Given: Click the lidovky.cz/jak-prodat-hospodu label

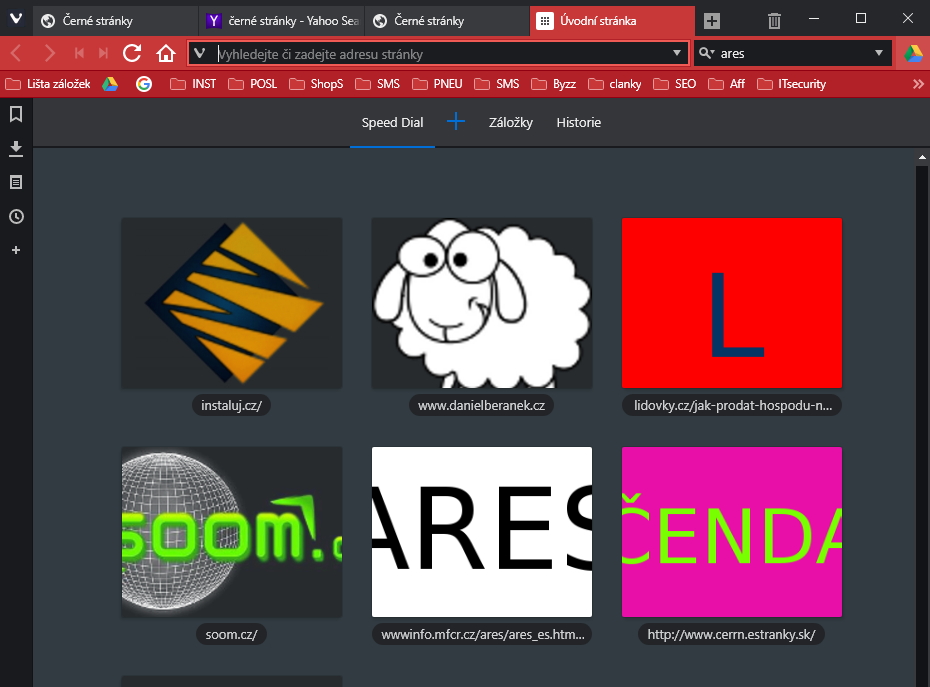Looking at the screenshot, I should (x=732, y=405).
